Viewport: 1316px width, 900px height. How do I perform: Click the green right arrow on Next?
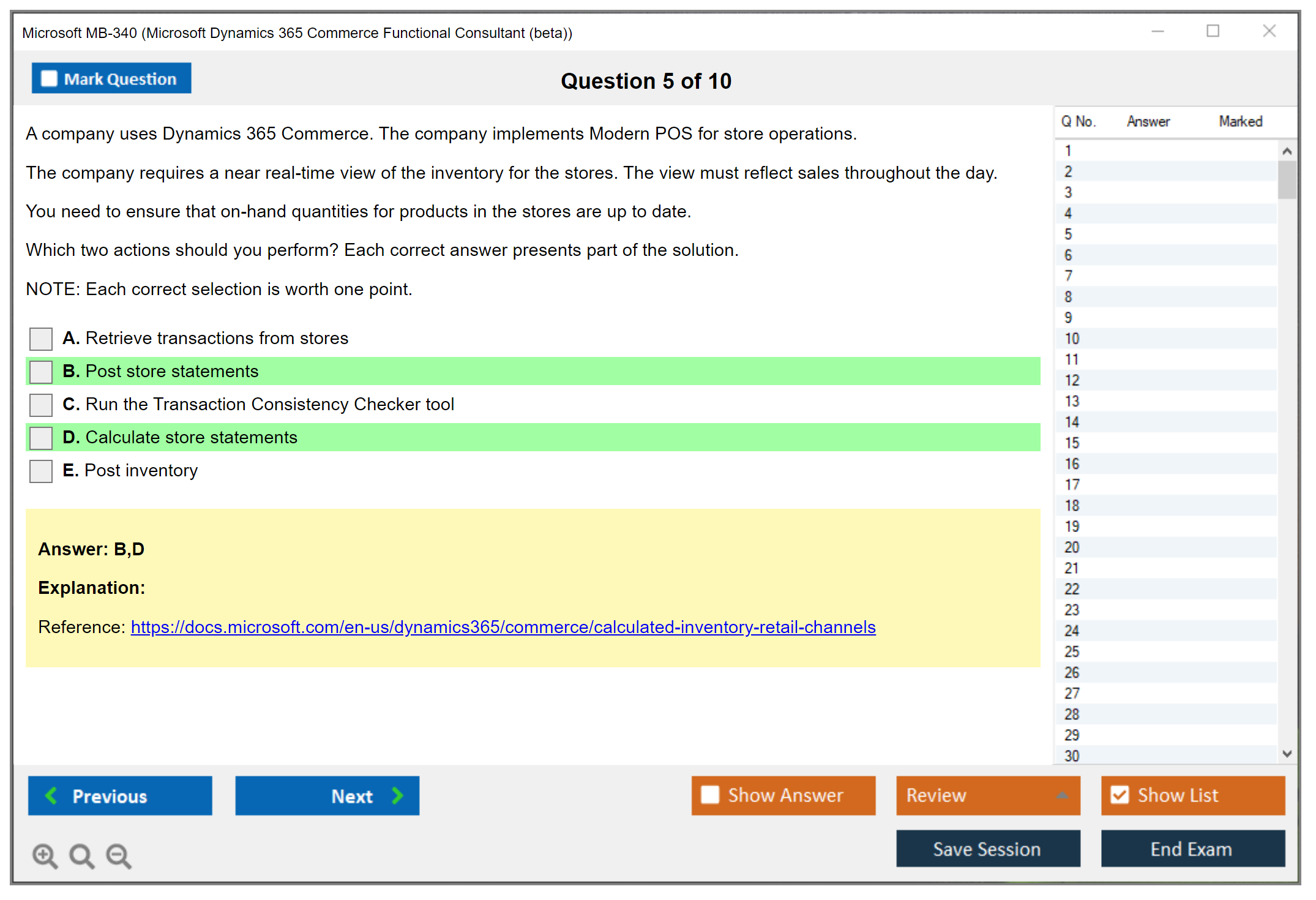tap(397, 795)
